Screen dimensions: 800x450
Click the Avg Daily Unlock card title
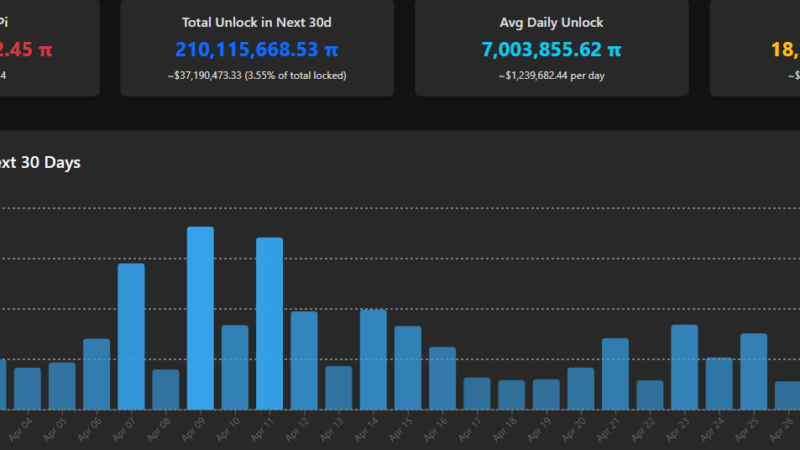point(551,22)
